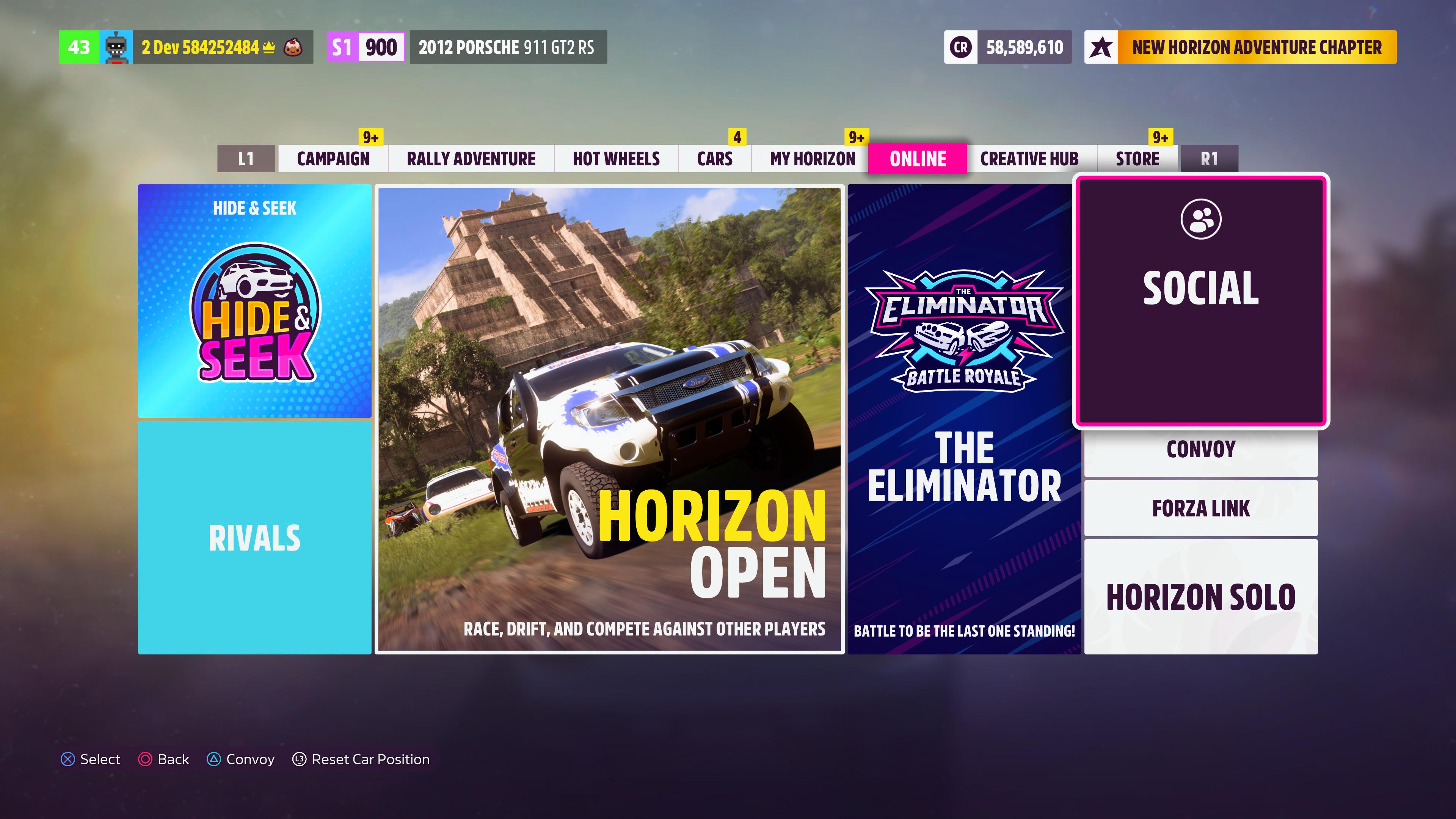Click the circle Back button icon
The width and height of the screenshot is (1456, 819).
pyautogui.click(x=145, y=759)
